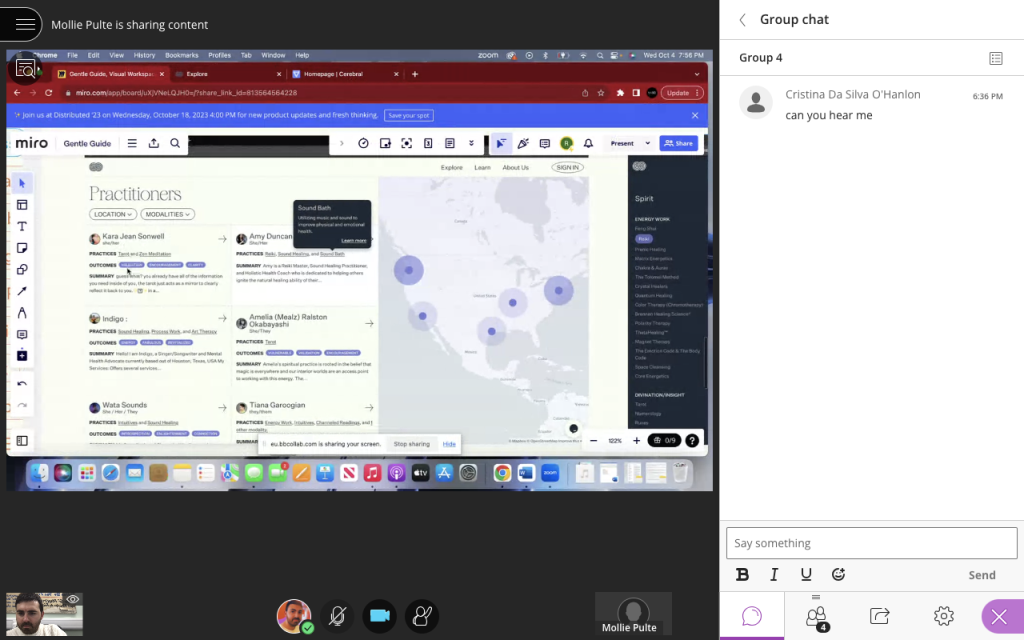The image size is (1024, 640).
Task: Open the Group 4 chat list icon
Action: 995,58
